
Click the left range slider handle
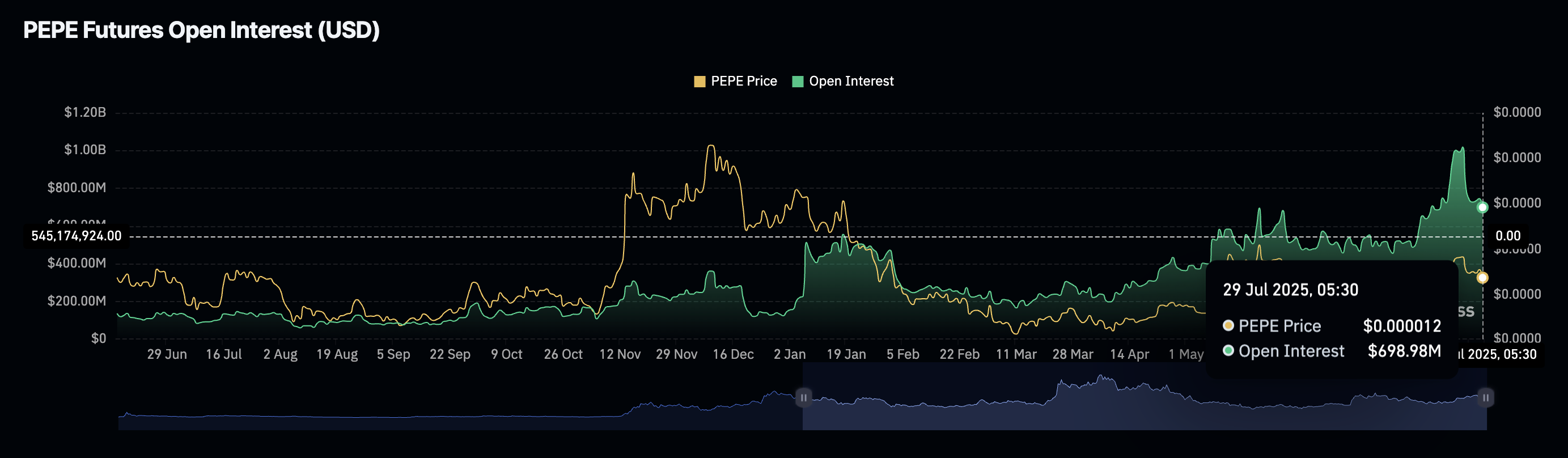click(803, 398)
